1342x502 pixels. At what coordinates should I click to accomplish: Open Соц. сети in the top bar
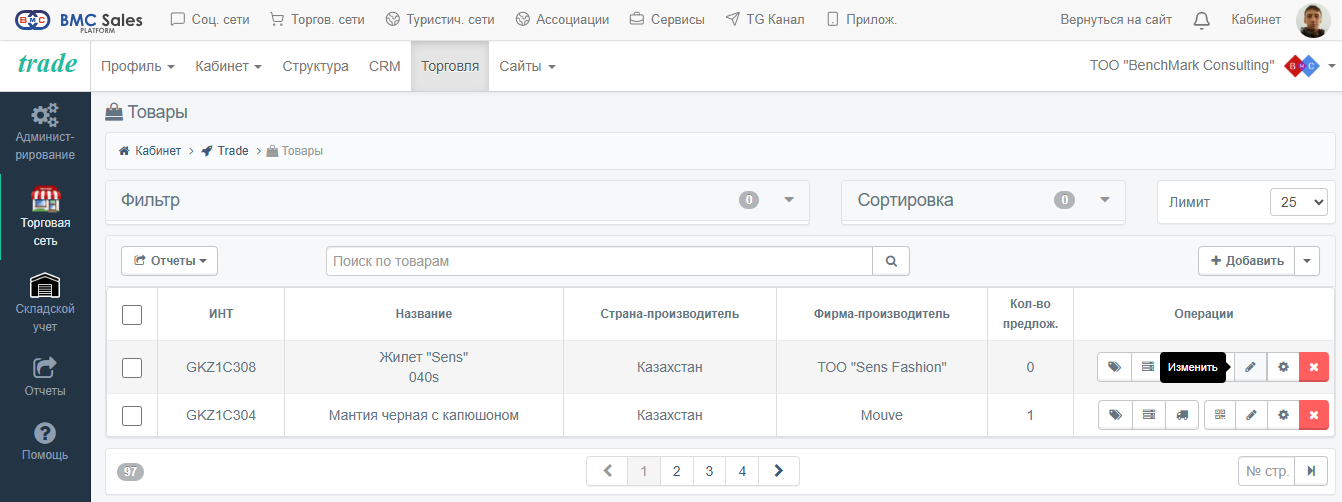(210, 19)
